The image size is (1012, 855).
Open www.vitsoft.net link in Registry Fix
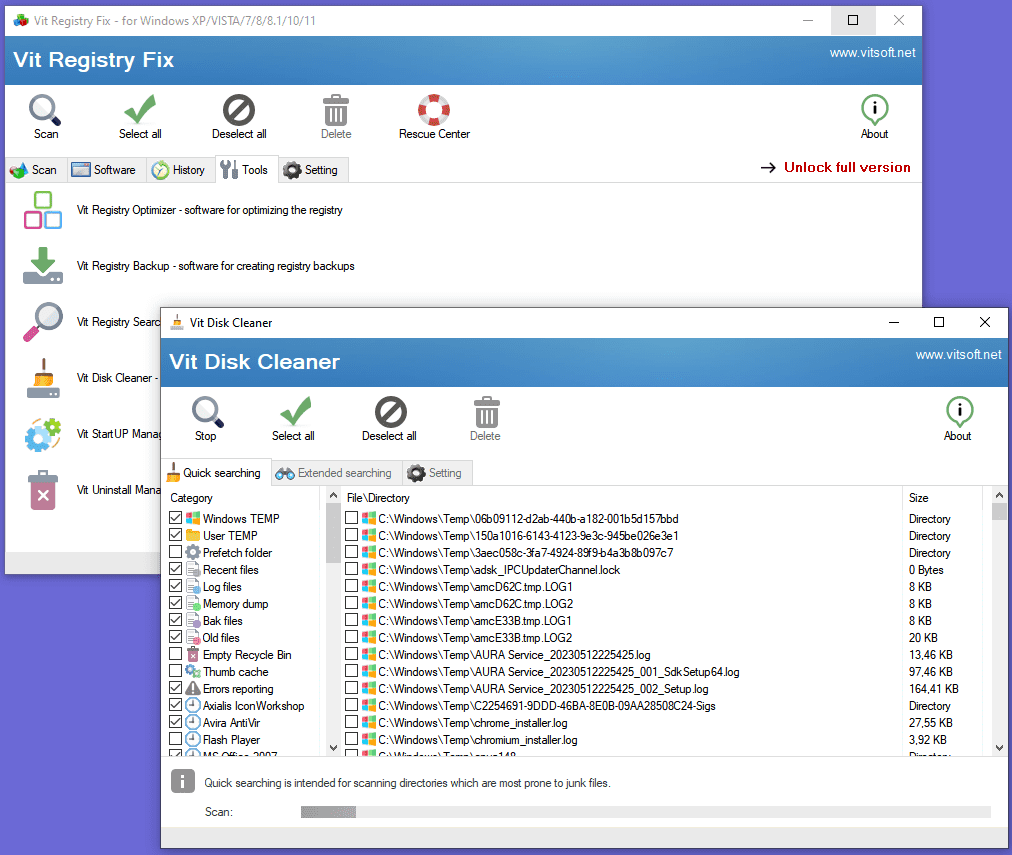coord(872,53)
